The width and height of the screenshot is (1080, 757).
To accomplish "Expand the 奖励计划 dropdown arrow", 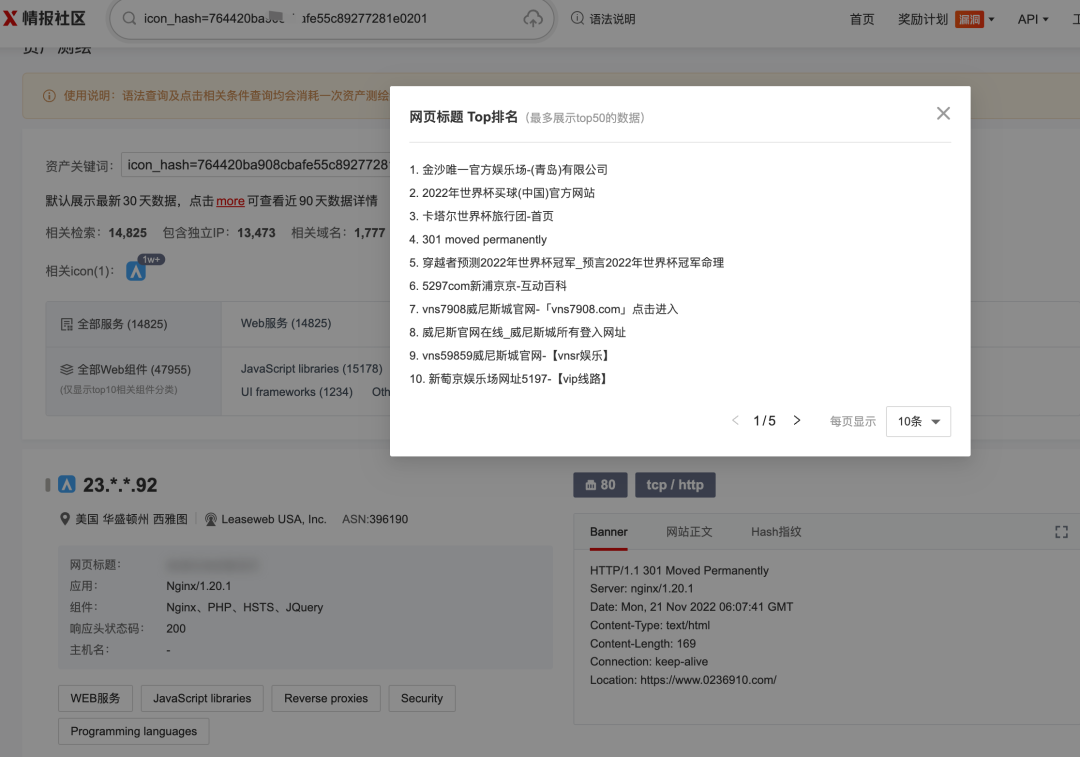I will [992, 19].
